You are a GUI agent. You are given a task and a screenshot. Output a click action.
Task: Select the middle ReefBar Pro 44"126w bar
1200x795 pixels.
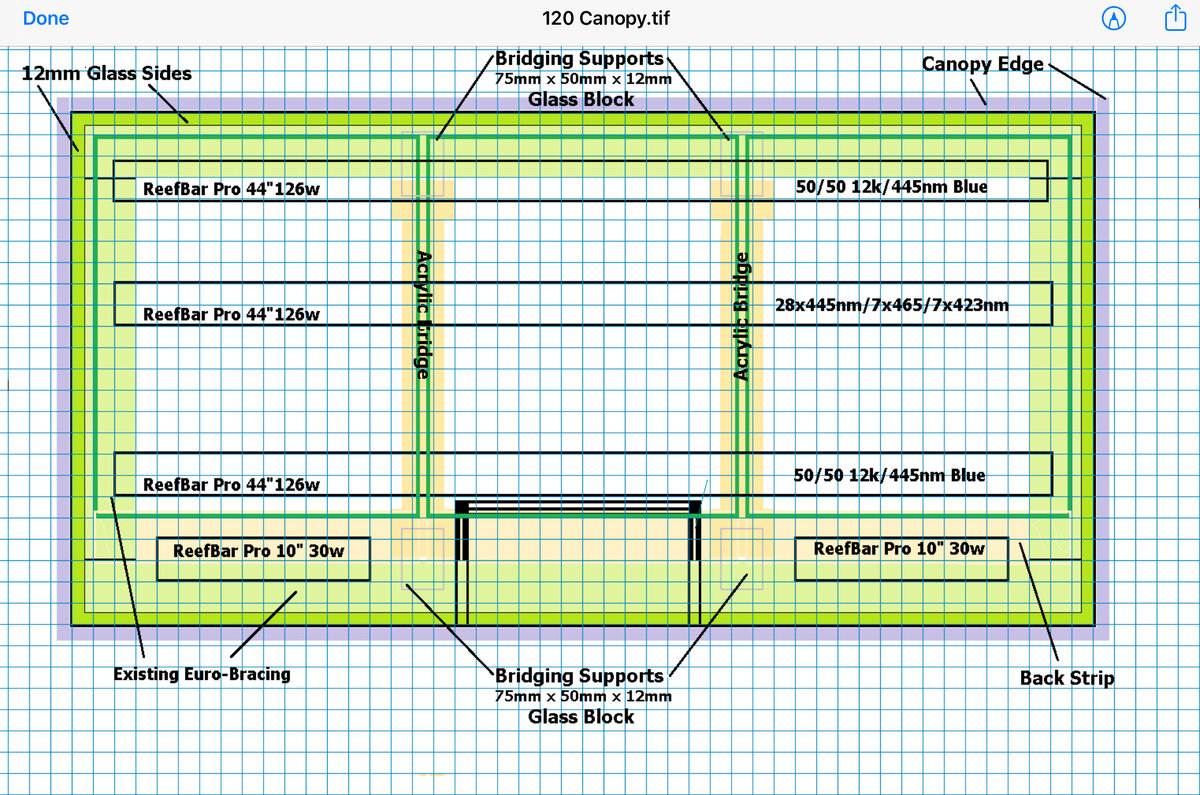583,304
